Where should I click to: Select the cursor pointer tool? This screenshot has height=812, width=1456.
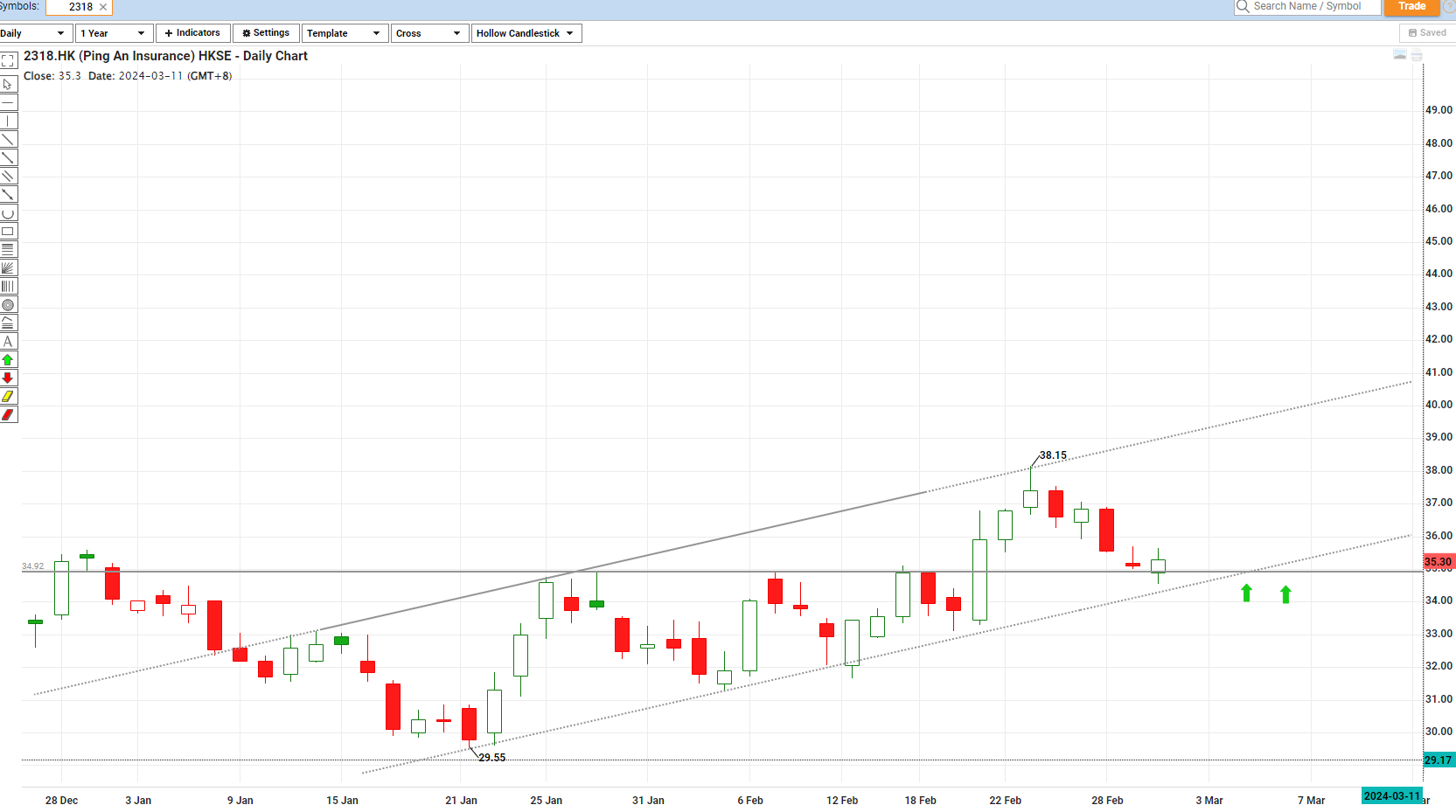[x=9, y=84]
